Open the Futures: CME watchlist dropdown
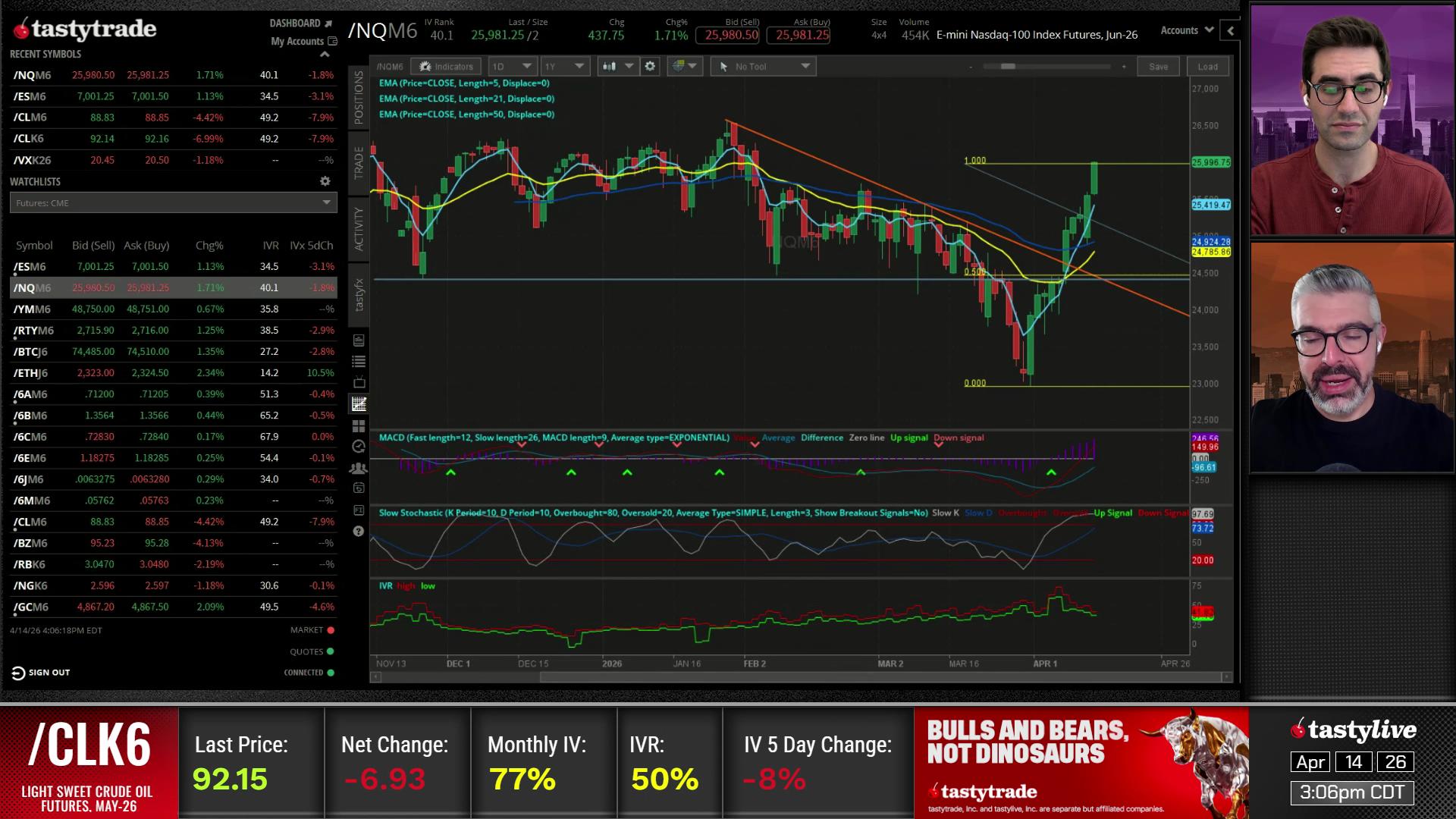Viewport: 1456px width, 819px height. pos(173,202)
